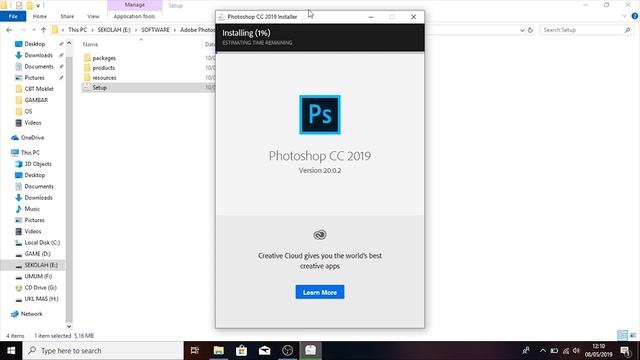Click the quick access toolbar dropdown arrow
640x360 pixels.
point(38,5)
